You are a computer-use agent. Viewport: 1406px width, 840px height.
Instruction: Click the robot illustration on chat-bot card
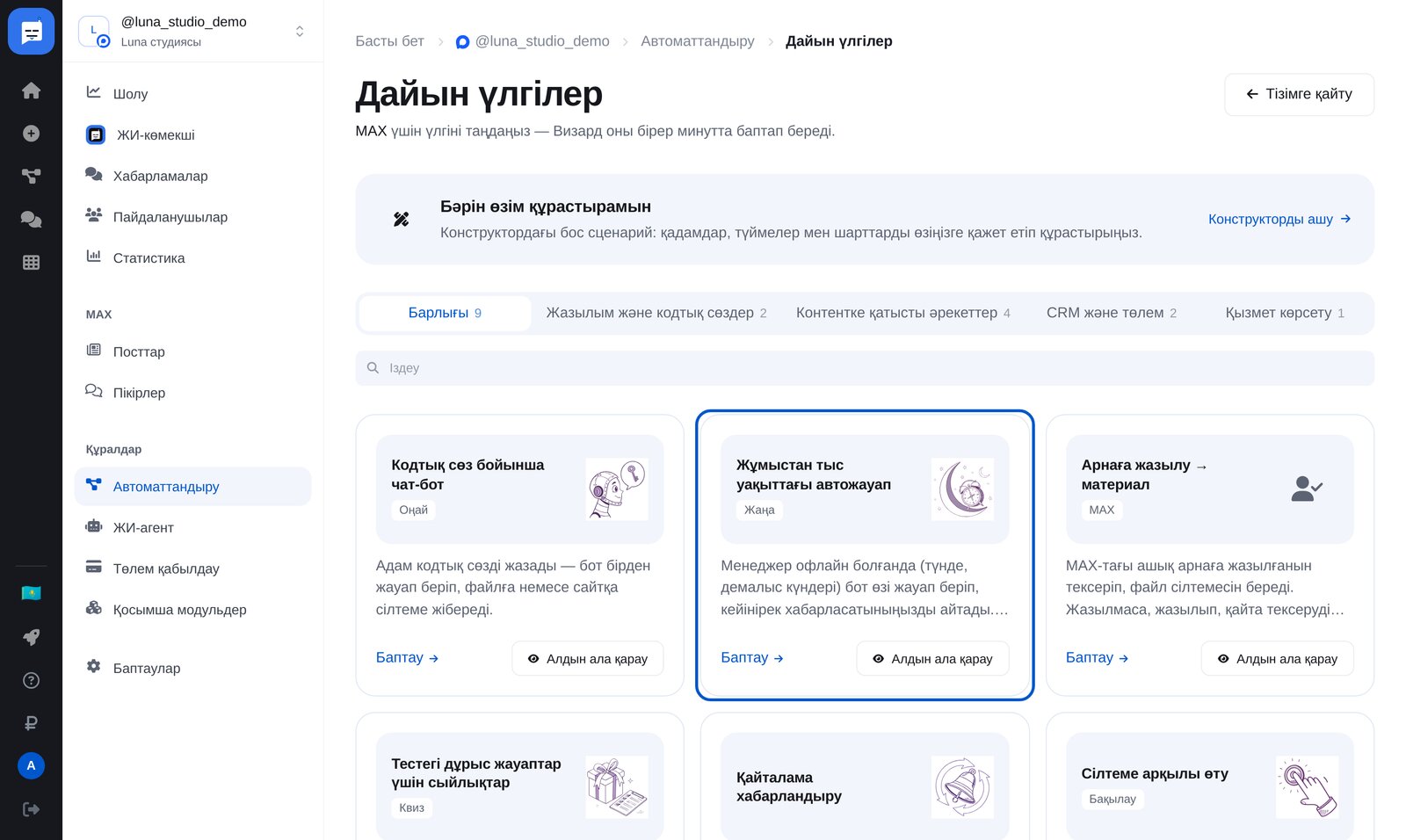tap(617, 489)
